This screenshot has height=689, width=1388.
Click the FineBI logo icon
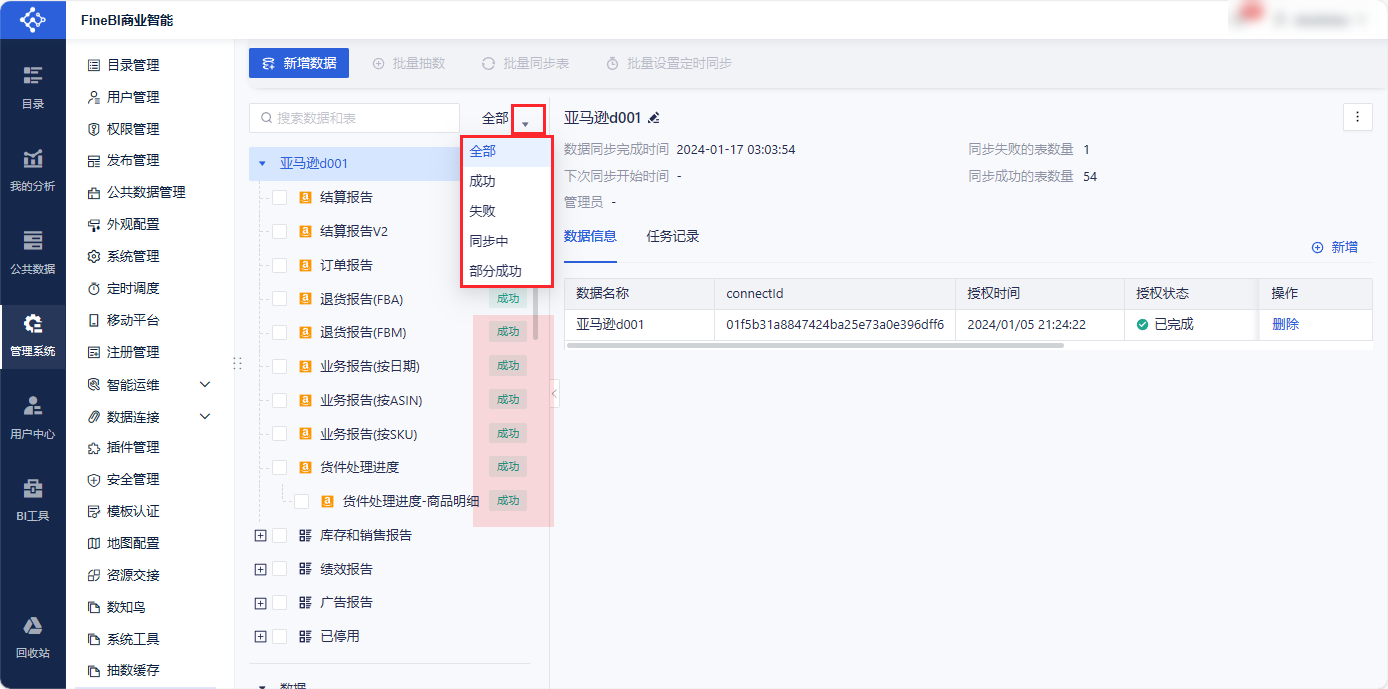pyautogui.click(x=33, y=19)
